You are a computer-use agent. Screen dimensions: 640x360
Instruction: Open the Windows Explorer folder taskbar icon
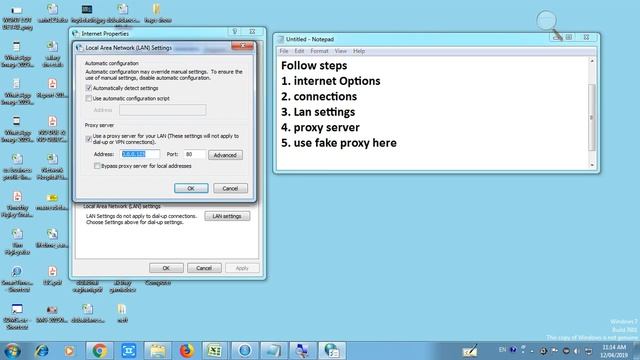[158, 351]
